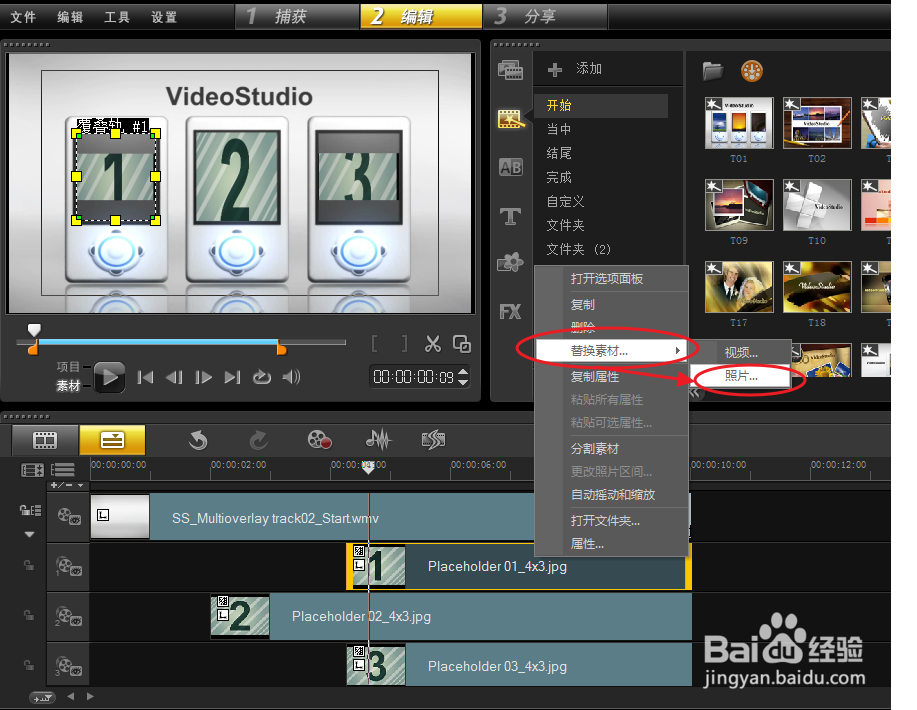
Task: Toggle ripple editing on the video track
Action: (x=30, y=511)
